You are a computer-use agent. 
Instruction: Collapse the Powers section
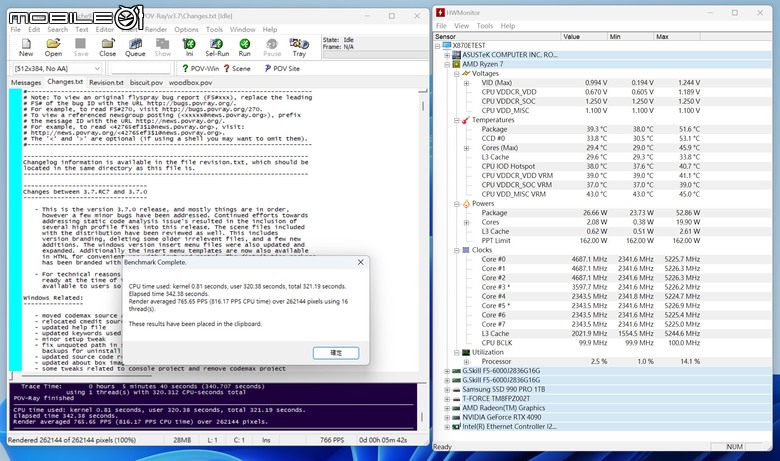click(x=457, y=204)
